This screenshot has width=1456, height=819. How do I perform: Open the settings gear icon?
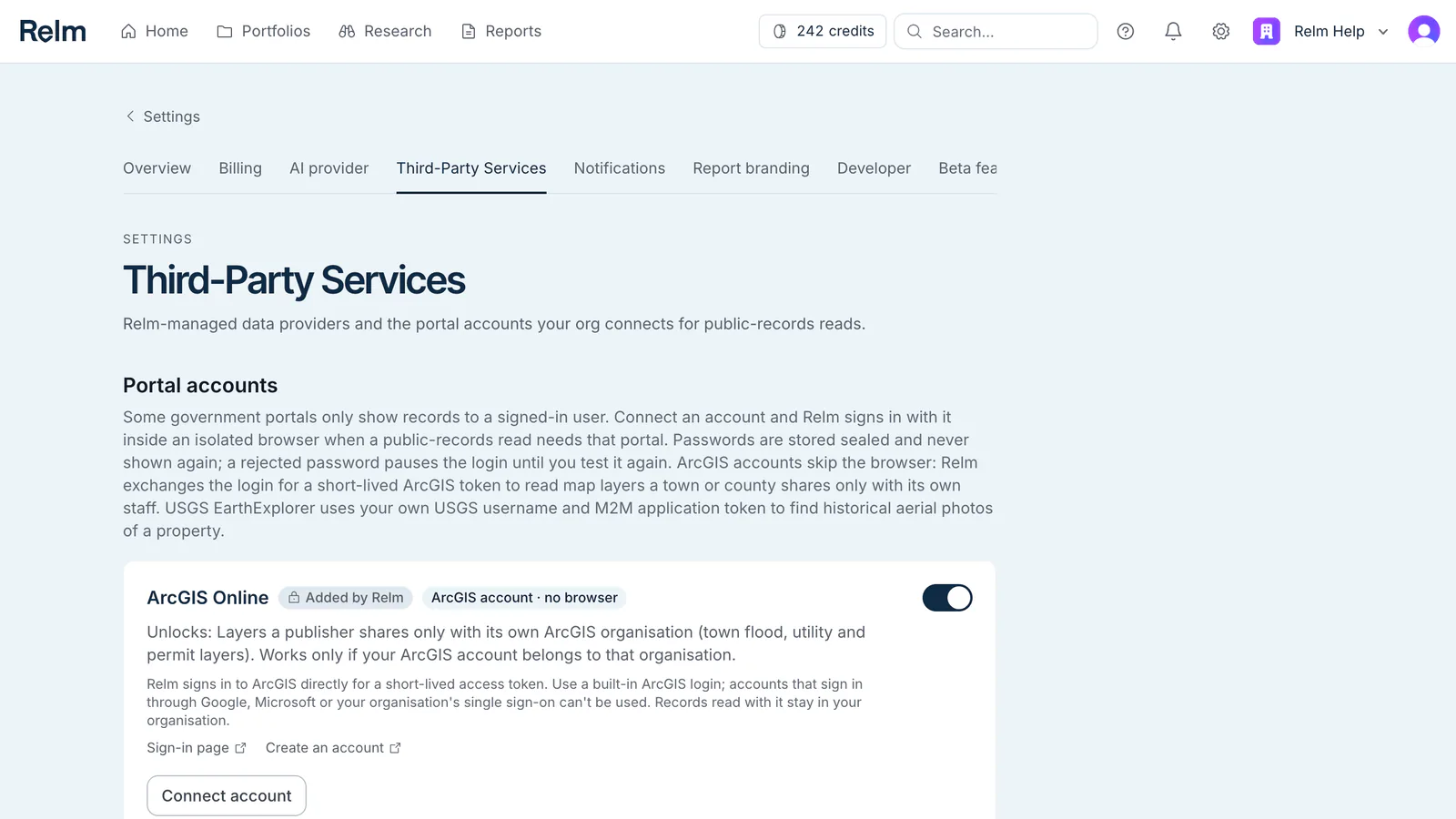[x=1221, y=31]
